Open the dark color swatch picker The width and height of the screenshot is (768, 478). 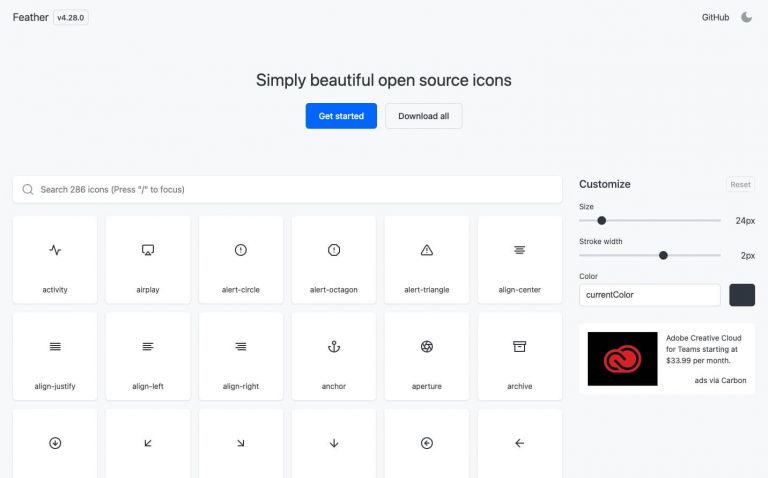pyautogui.click(x=742, y=295)
